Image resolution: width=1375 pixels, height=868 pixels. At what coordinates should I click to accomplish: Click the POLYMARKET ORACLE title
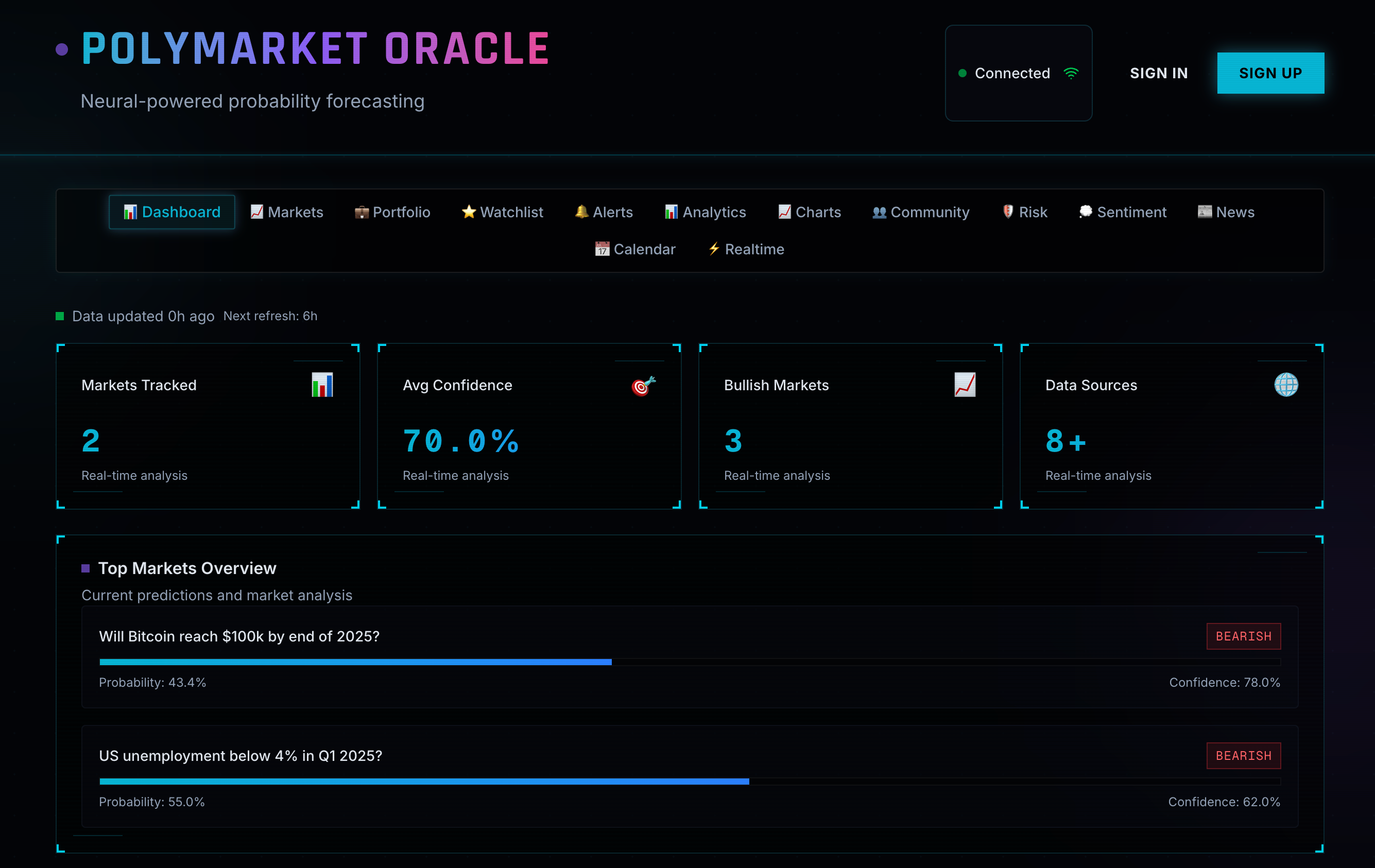[315, 48]
